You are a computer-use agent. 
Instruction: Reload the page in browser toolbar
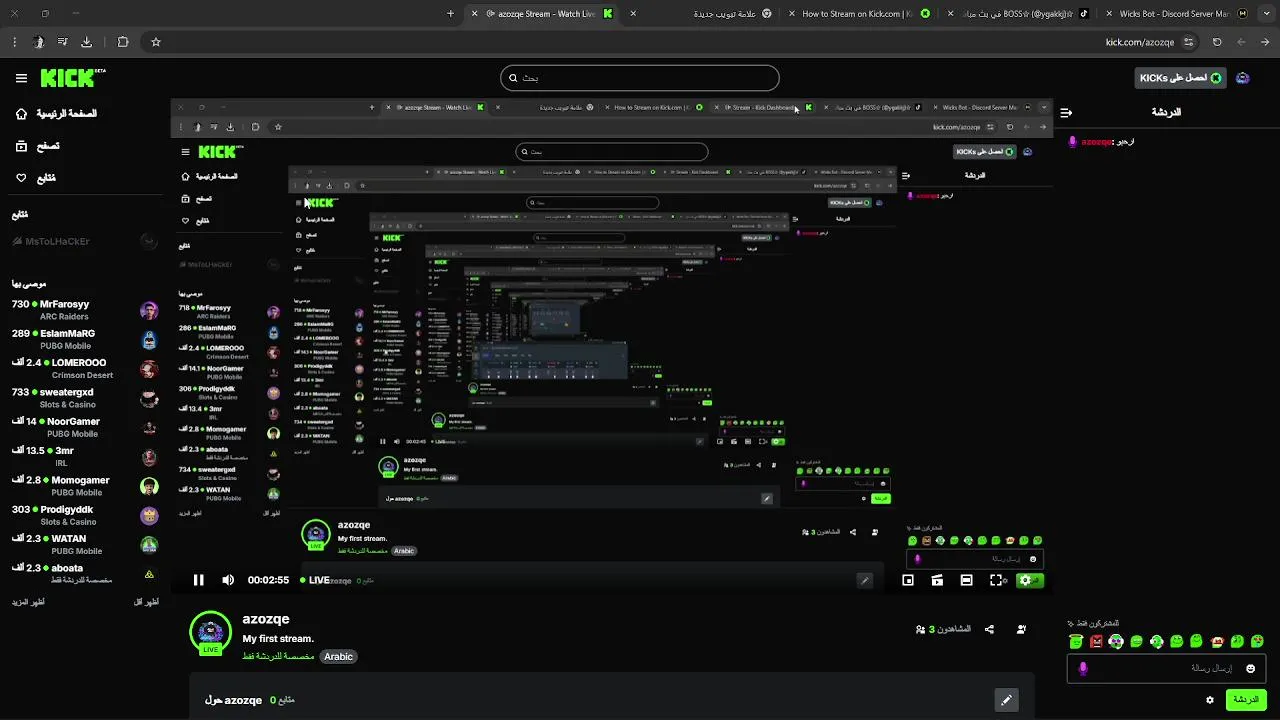[1217, 42]
